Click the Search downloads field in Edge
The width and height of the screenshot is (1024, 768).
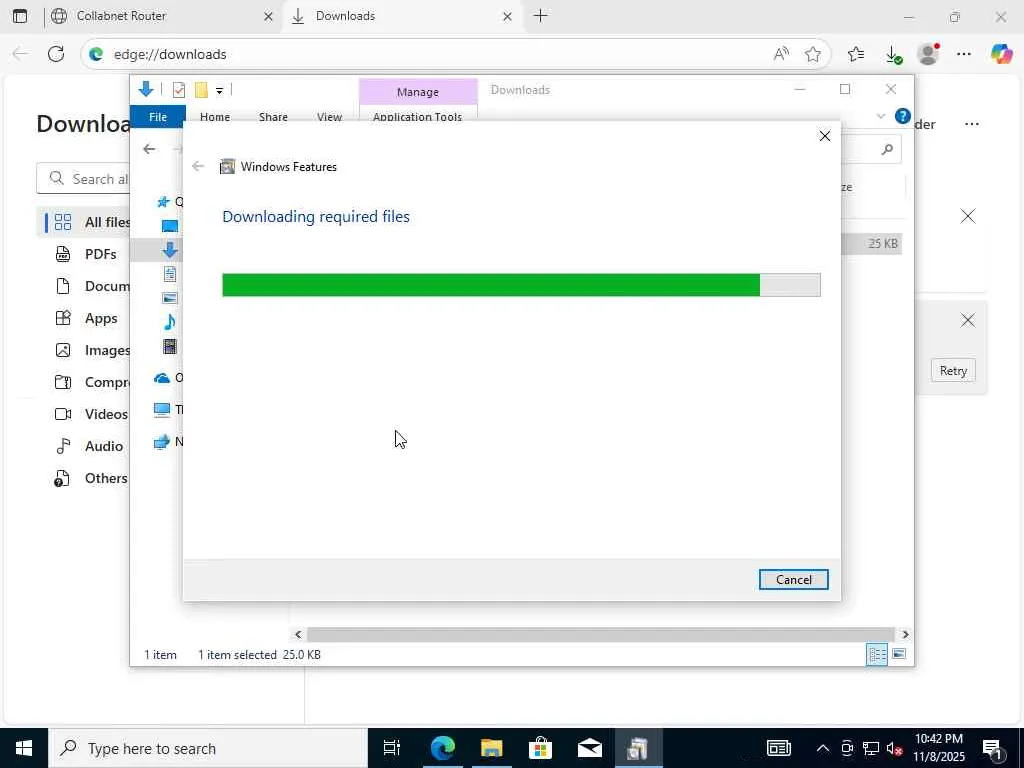click(x=83, y=179)
